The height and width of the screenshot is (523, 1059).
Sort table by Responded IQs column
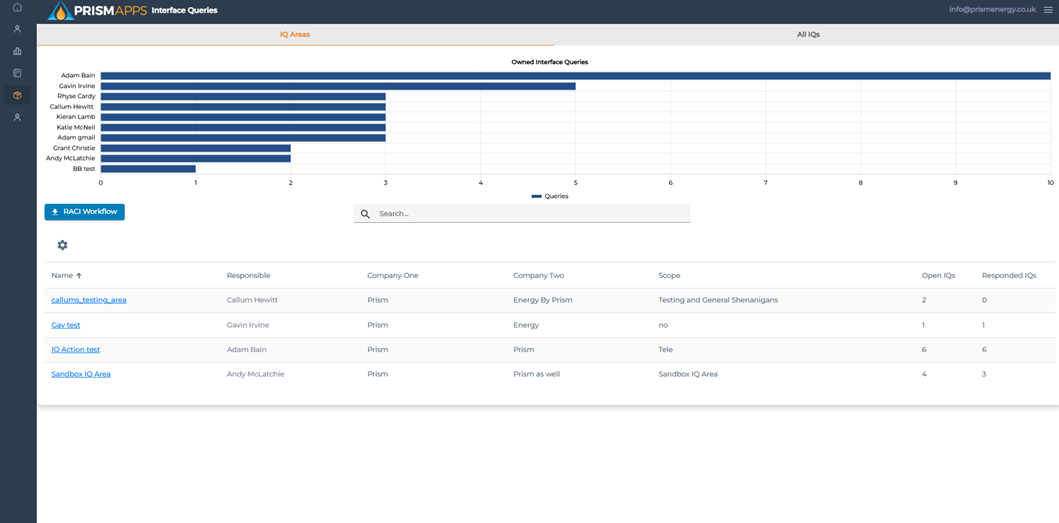1009,275
